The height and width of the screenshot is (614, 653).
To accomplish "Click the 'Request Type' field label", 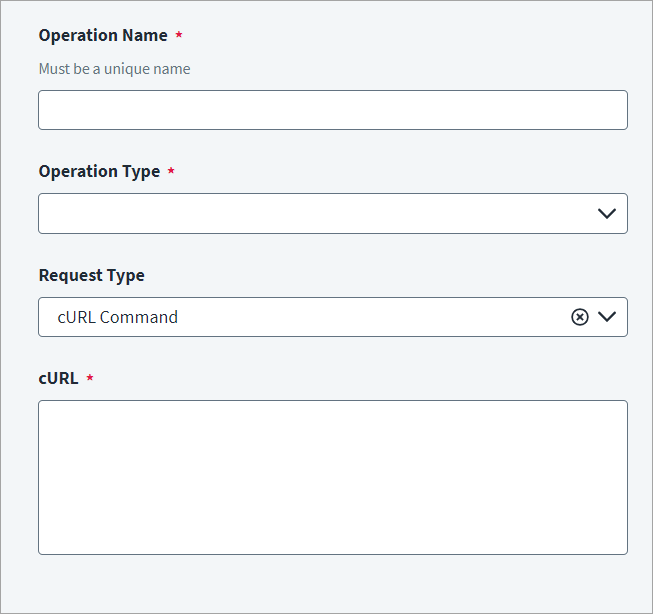I will pos(92,275).
